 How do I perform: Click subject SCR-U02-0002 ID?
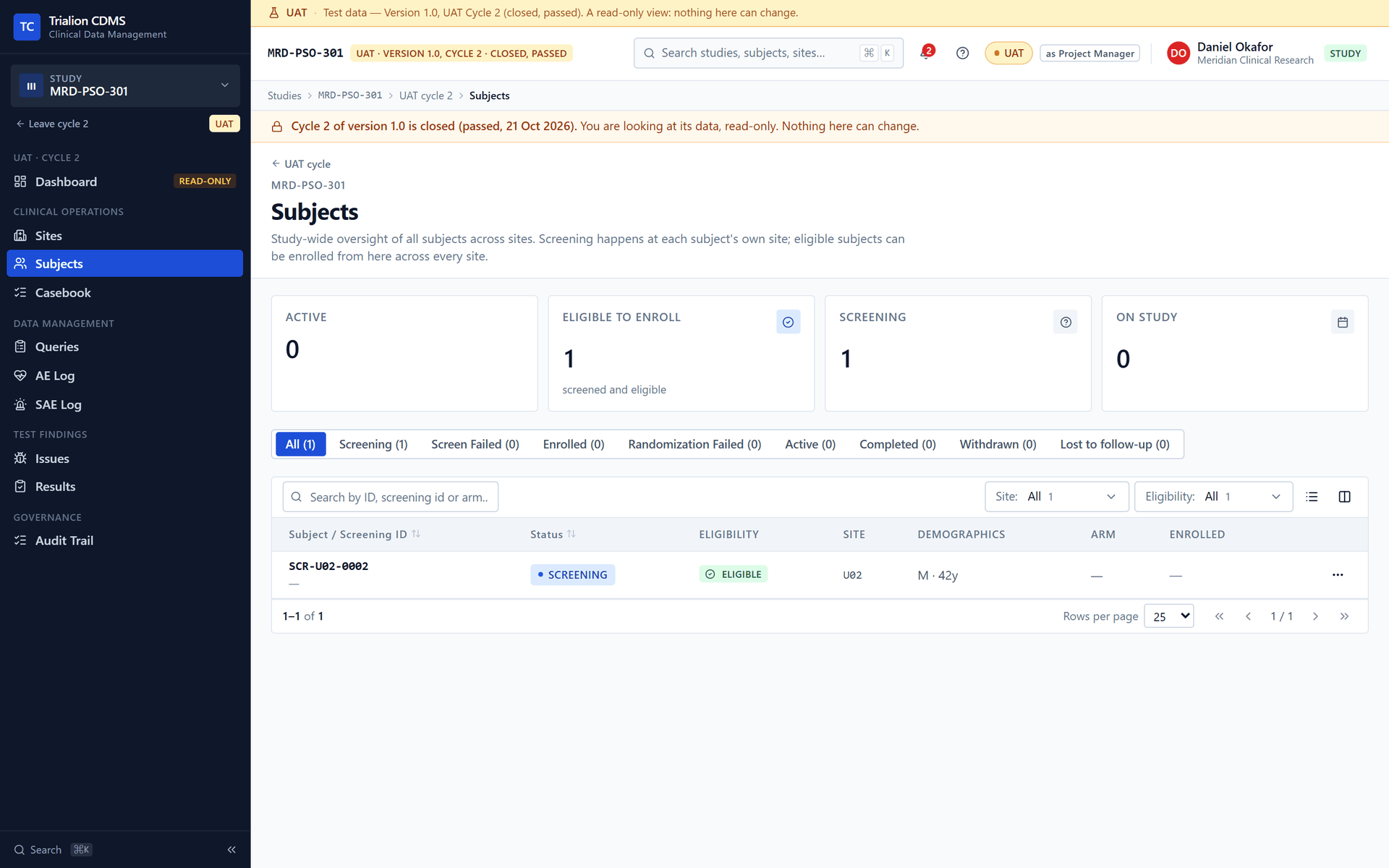tap(328, 566)
